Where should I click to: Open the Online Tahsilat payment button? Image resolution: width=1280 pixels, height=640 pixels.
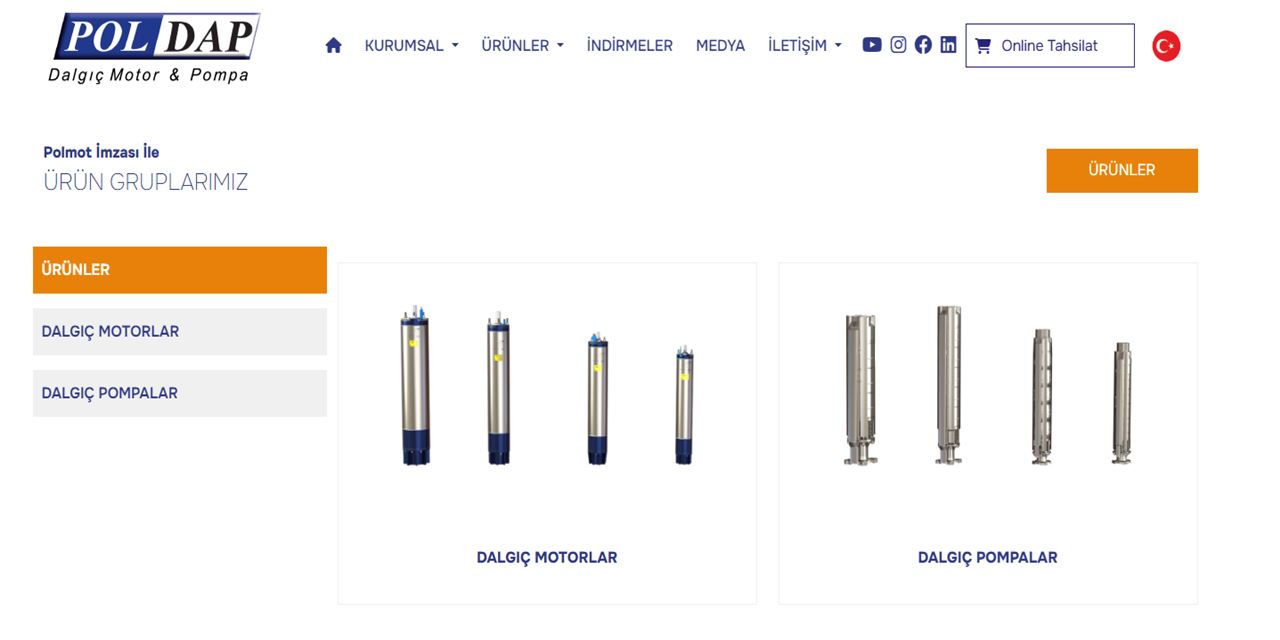(x=1050, y=46)
